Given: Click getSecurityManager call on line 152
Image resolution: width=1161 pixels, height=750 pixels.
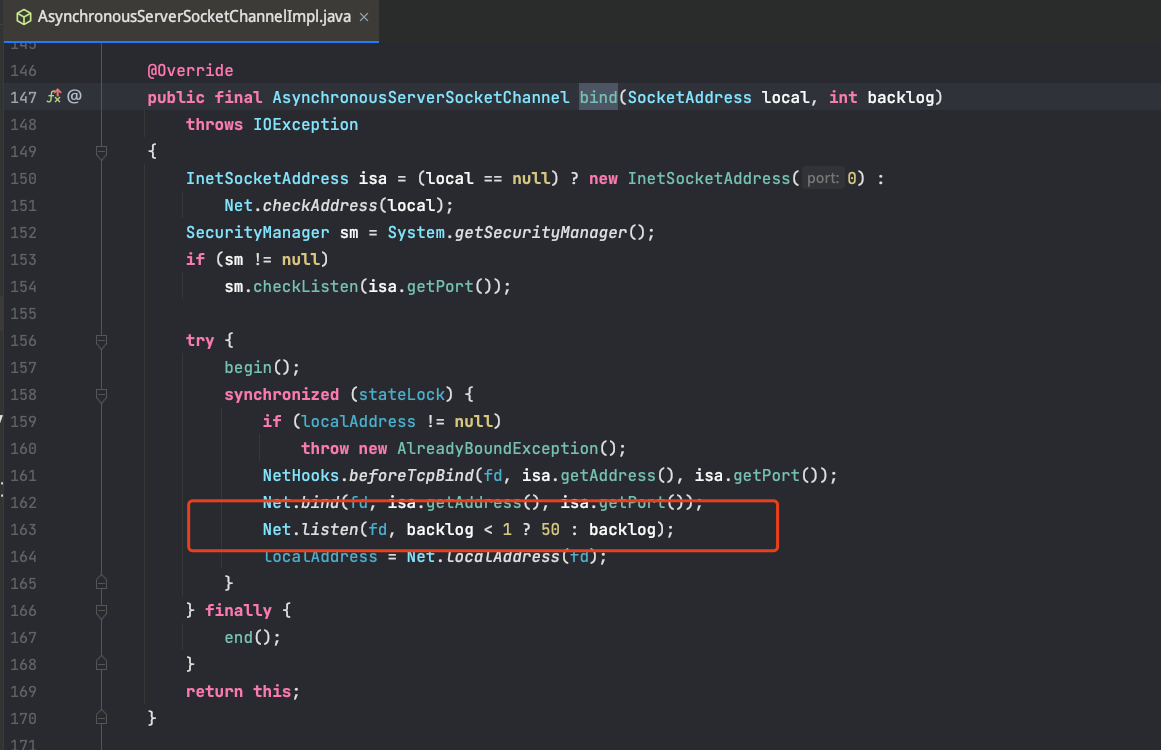Looking at the screenshot, I should pos(541,232).
